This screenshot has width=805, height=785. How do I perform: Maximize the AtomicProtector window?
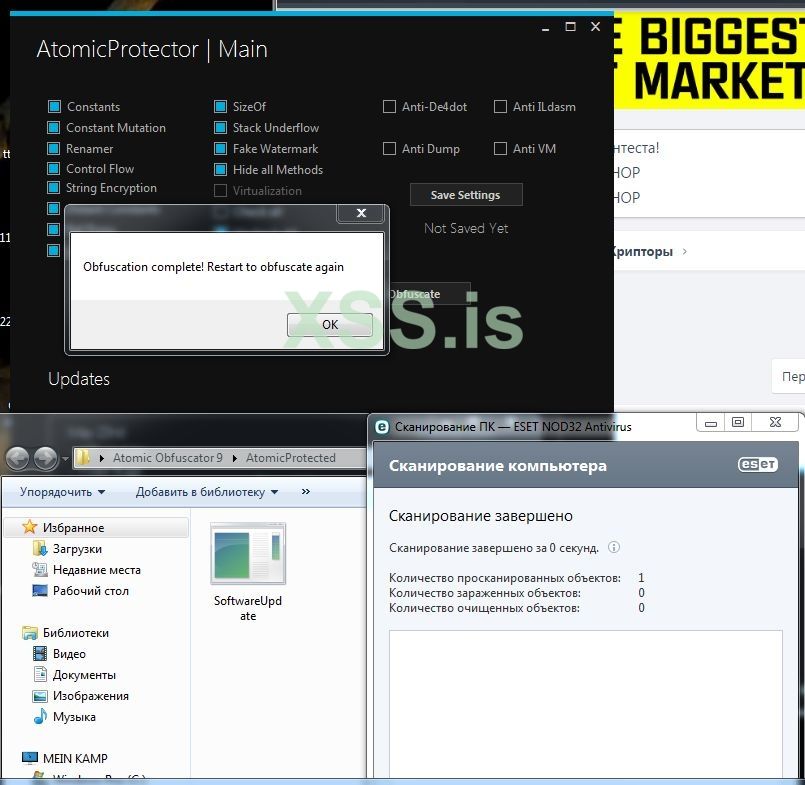(570, 27)
